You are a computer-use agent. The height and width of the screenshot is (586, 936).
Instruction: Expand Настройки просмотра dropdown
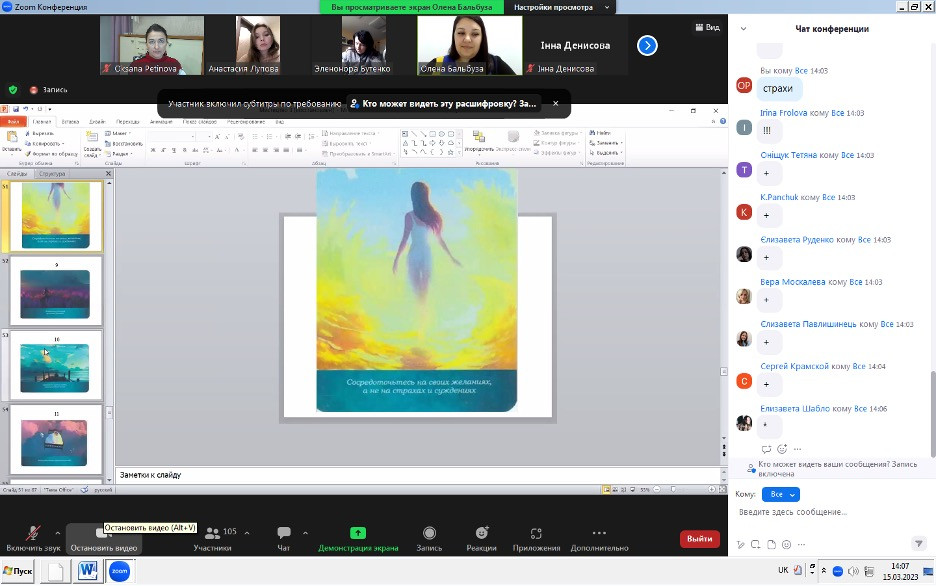coord(560,7)
